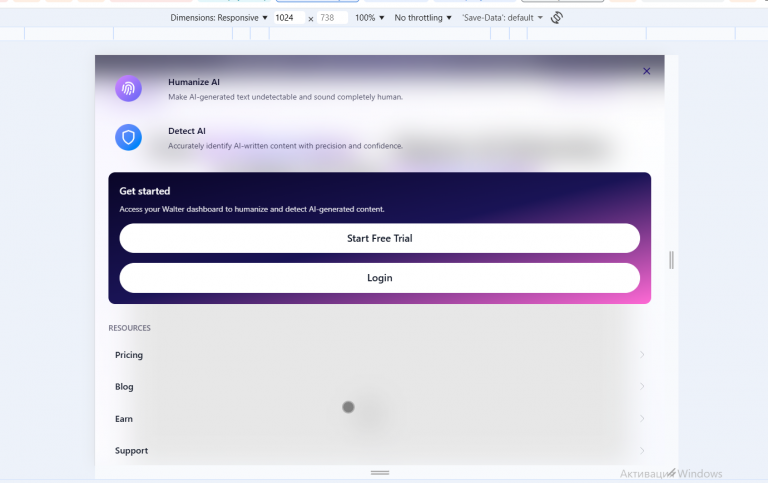Click the 'Access your Walter dashboard' description text
Image resolution: width=768 pixels, height=483 pixels.
pos(252,209)
